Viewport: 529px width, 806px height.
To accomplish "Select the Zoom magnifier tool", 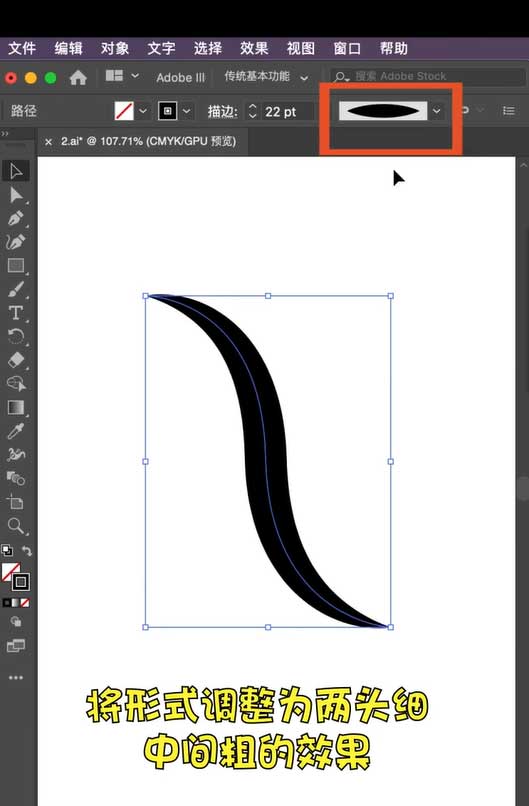I will click(15, 526).
